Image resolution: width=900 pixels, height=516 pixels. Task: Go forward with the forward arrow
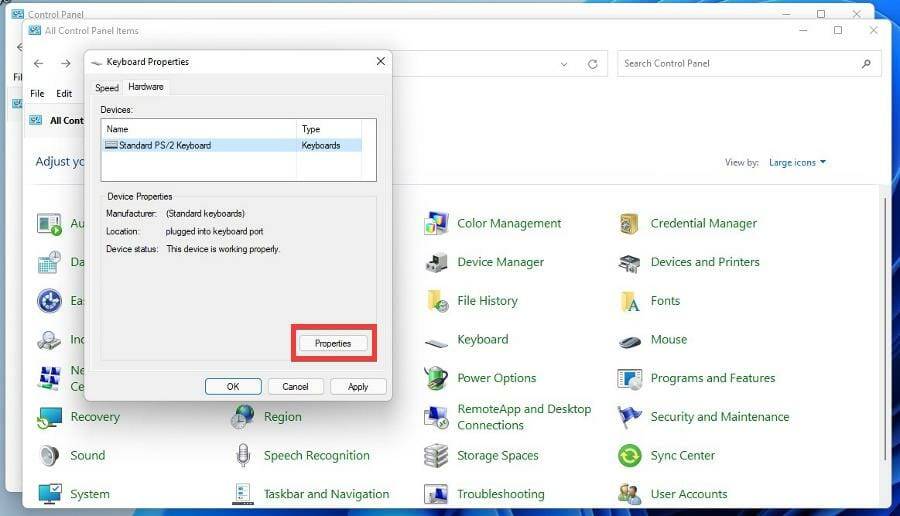click(66, 63)
